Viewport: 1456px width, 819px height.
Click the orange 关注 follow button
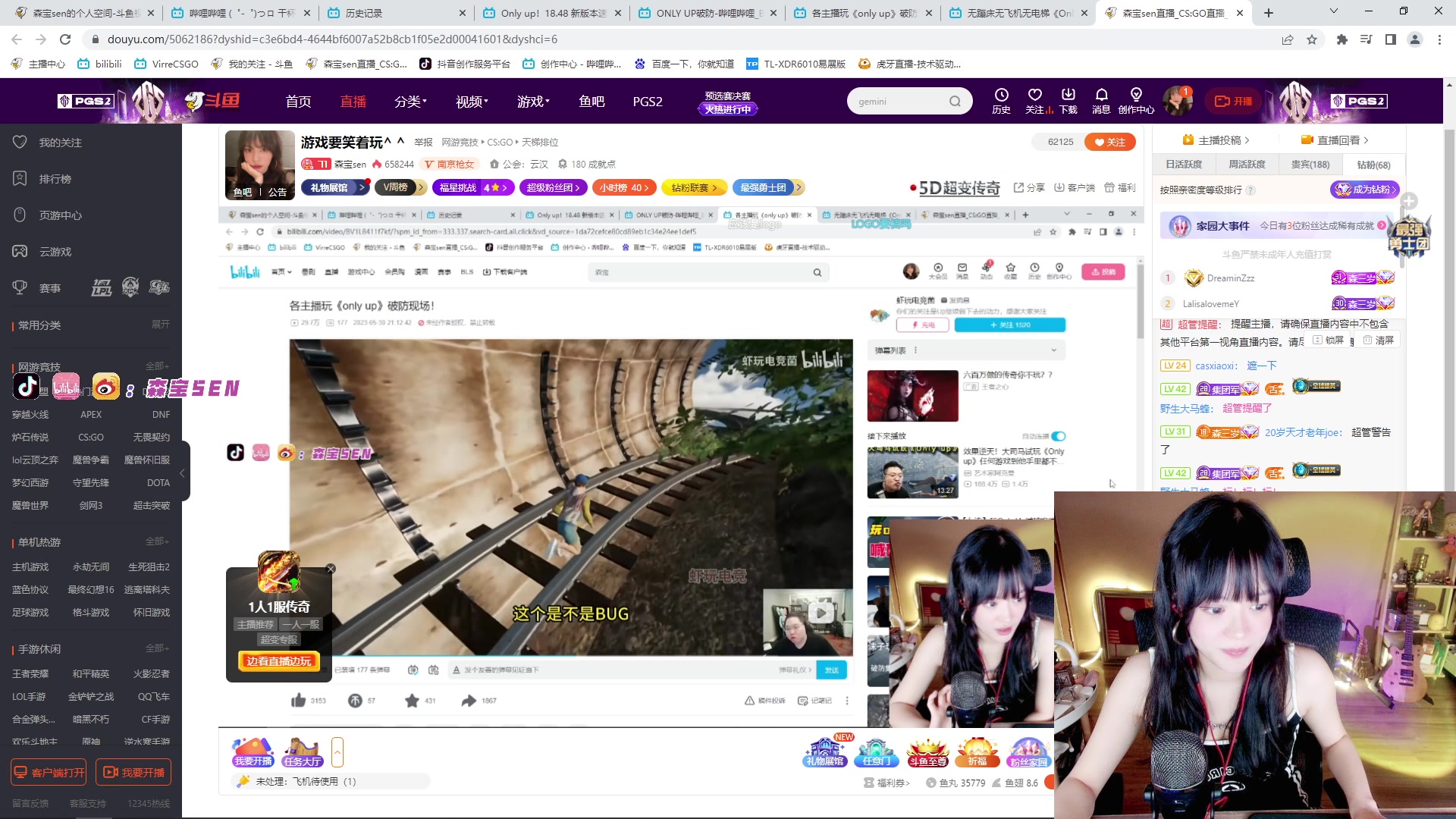[1109, 142]
